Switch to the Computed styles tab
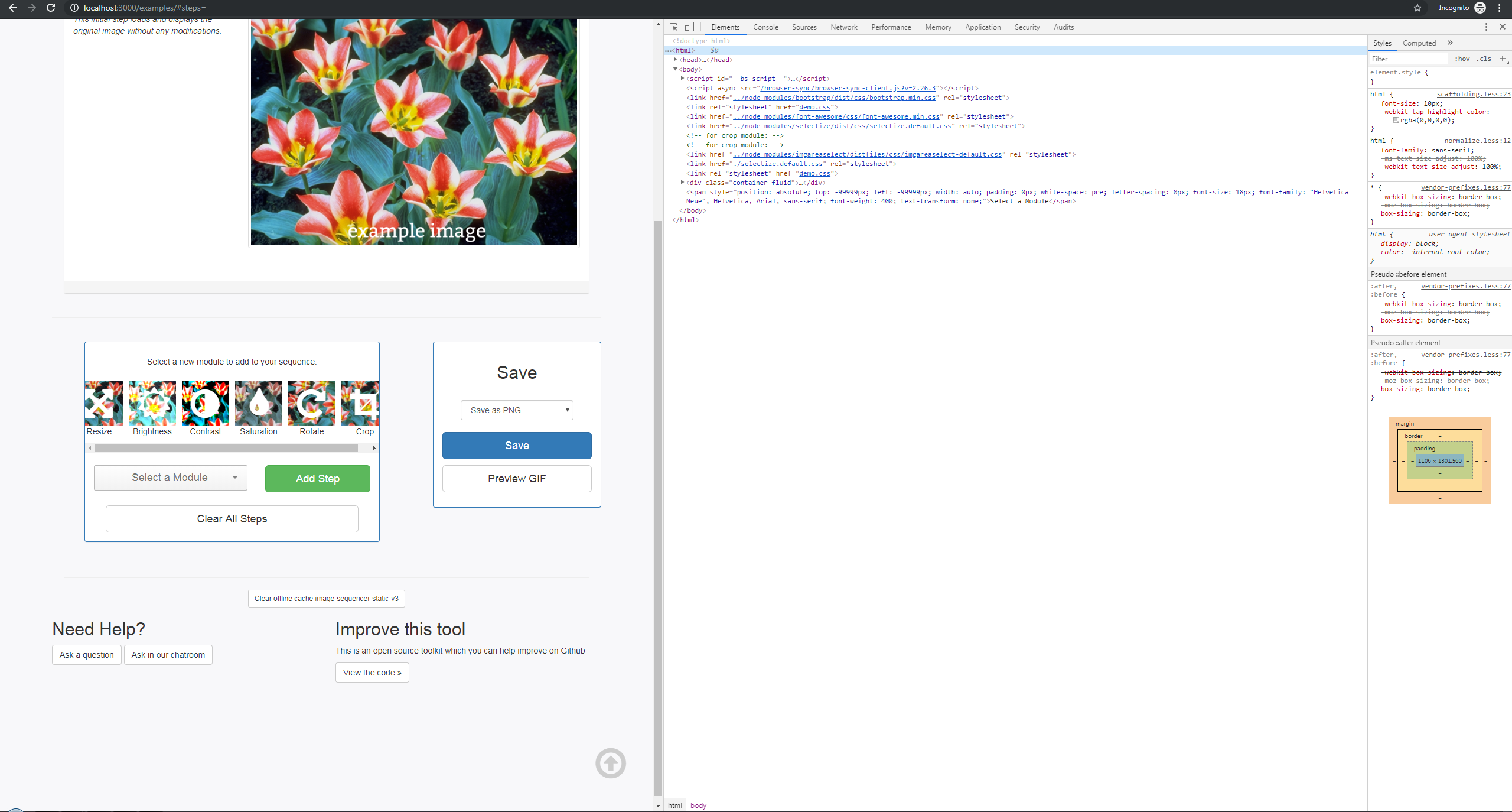Viewport: 1512px width, 812px height. (x=1419, y=43)
